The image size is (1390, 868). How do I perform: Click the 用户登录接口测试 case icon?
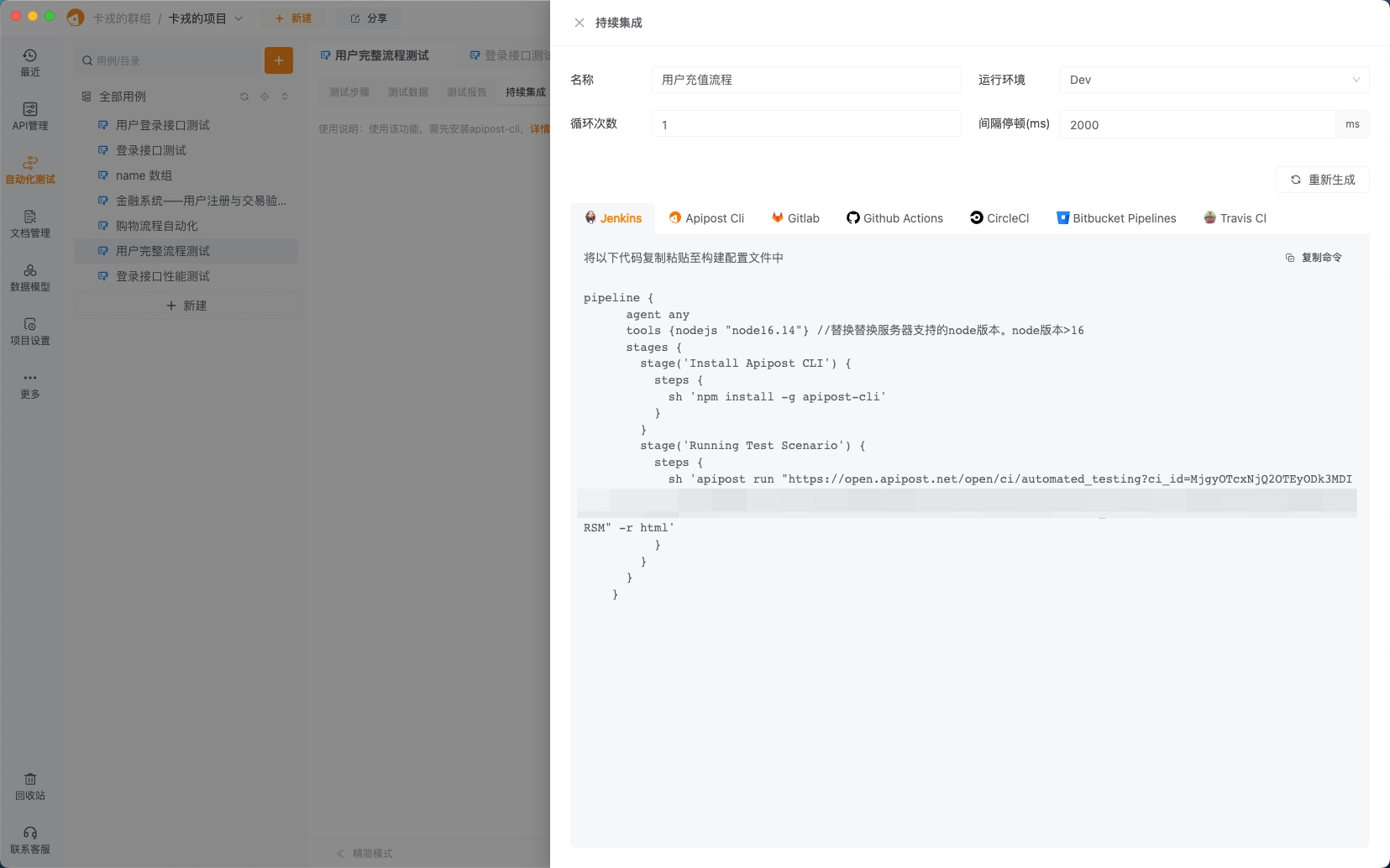(103, 125)
